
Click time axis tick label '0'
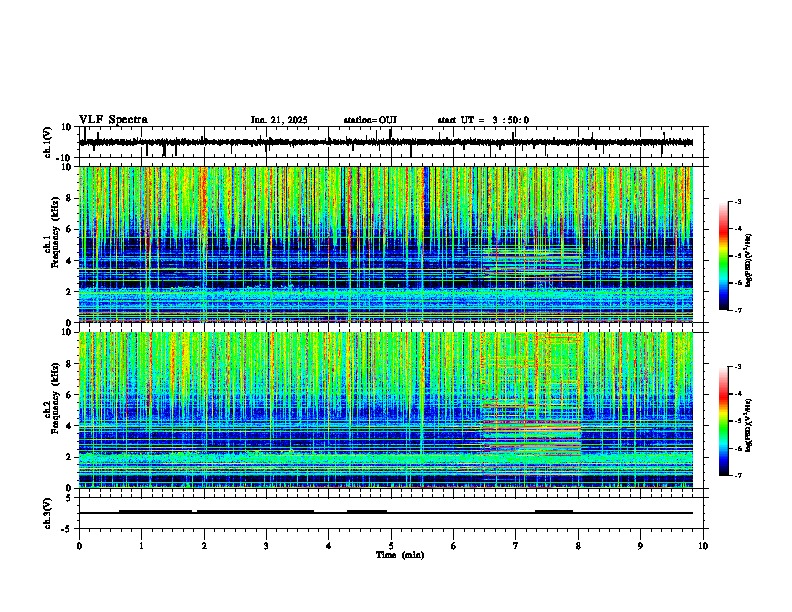79,546
